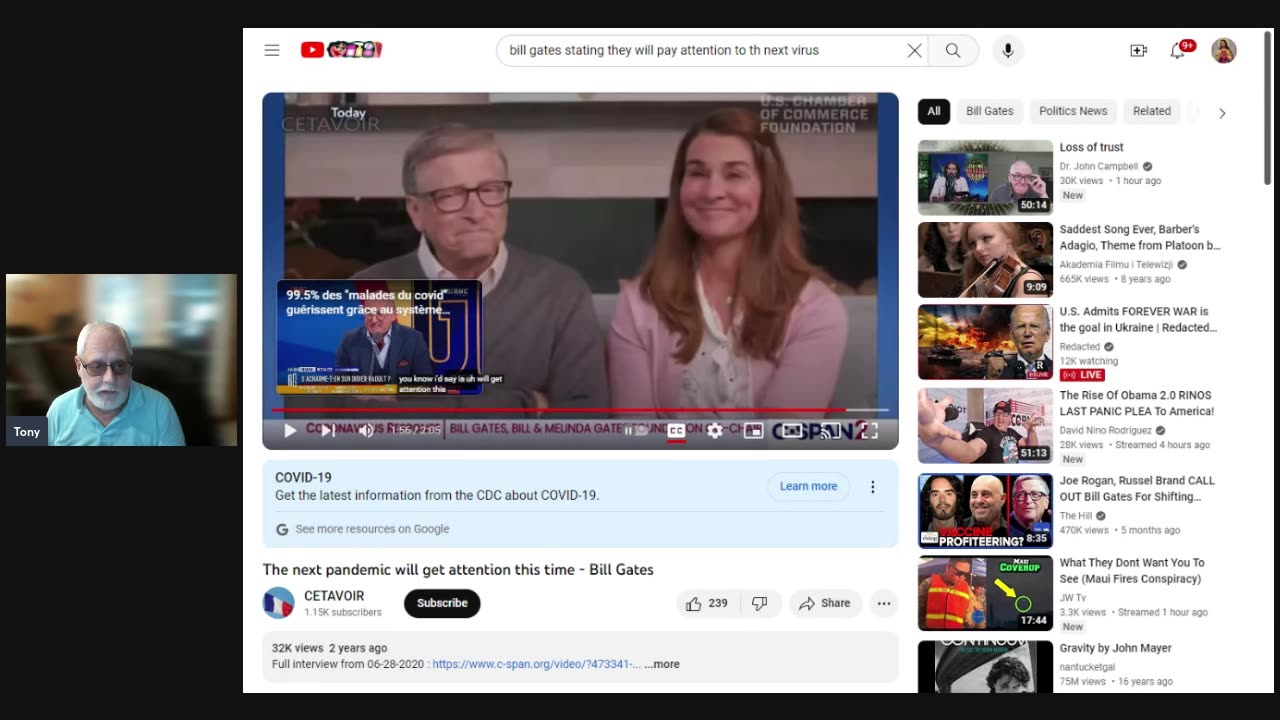
Task: Click the video title text
Action: click(x=458, y=569)
